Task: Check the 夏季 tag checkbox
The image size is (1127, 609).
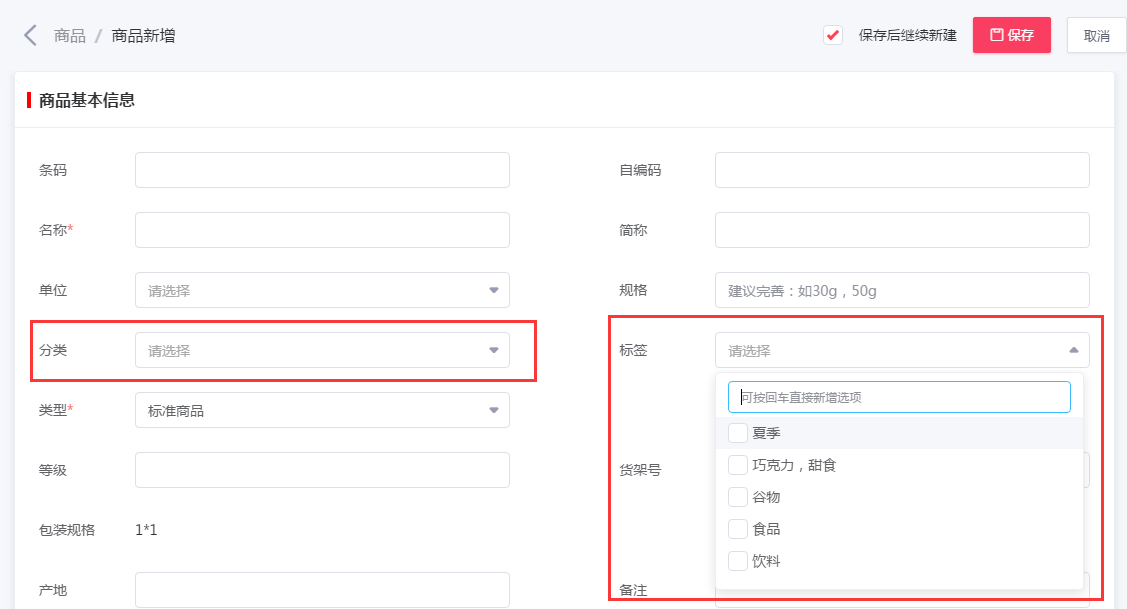Action: (x=738, y=433)
